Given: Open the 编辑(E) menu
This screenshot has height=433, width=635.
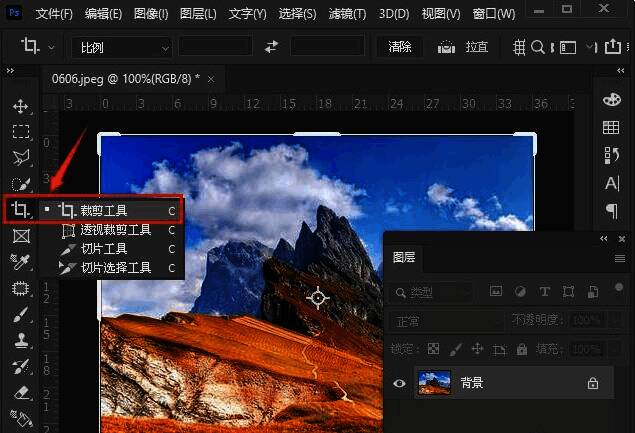Looking at the screenshot, I should [x=103, y=14].
